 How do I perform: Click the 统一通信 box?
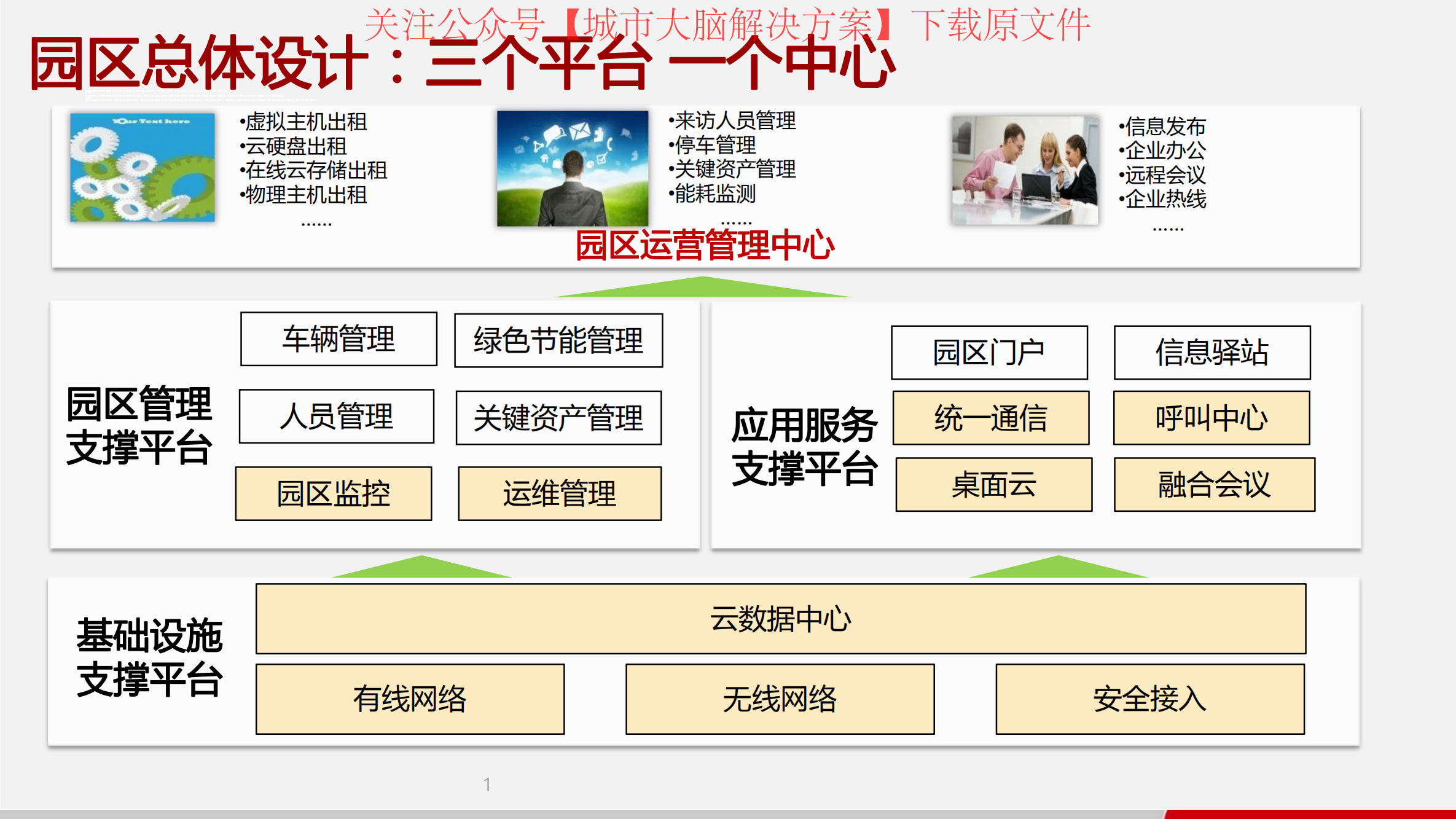991,418
